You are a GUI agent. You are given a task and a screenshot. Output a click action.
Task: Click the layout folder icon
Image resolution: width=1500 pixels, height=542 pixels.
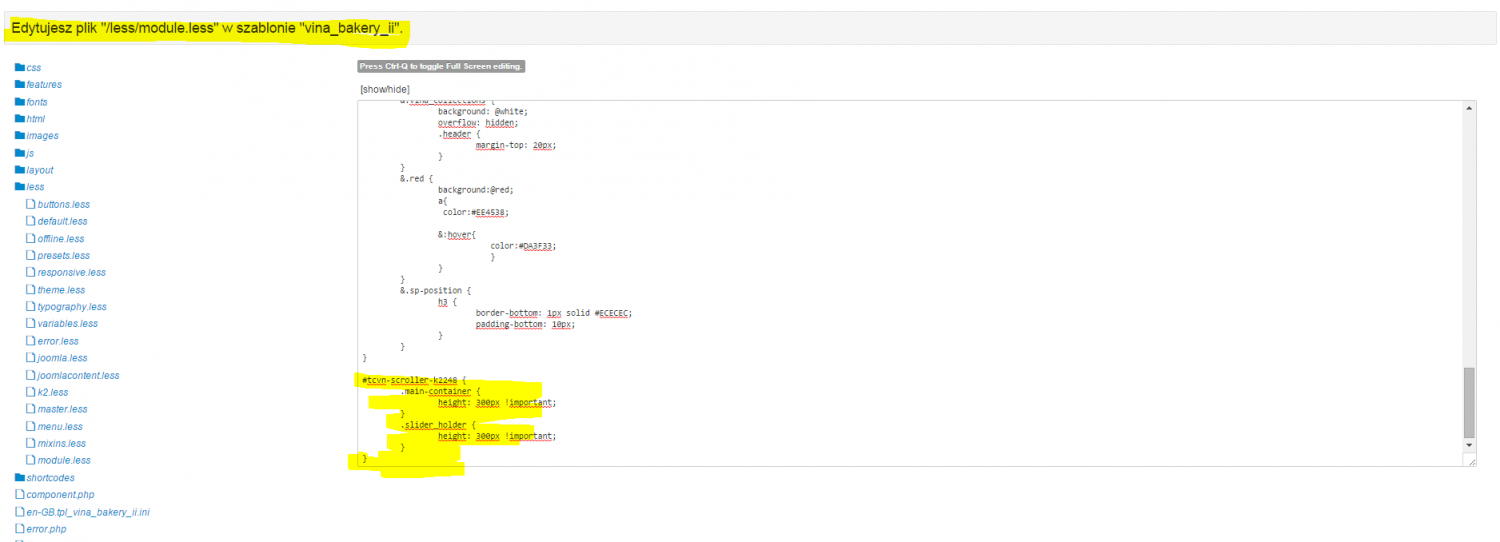pos(19,170)
